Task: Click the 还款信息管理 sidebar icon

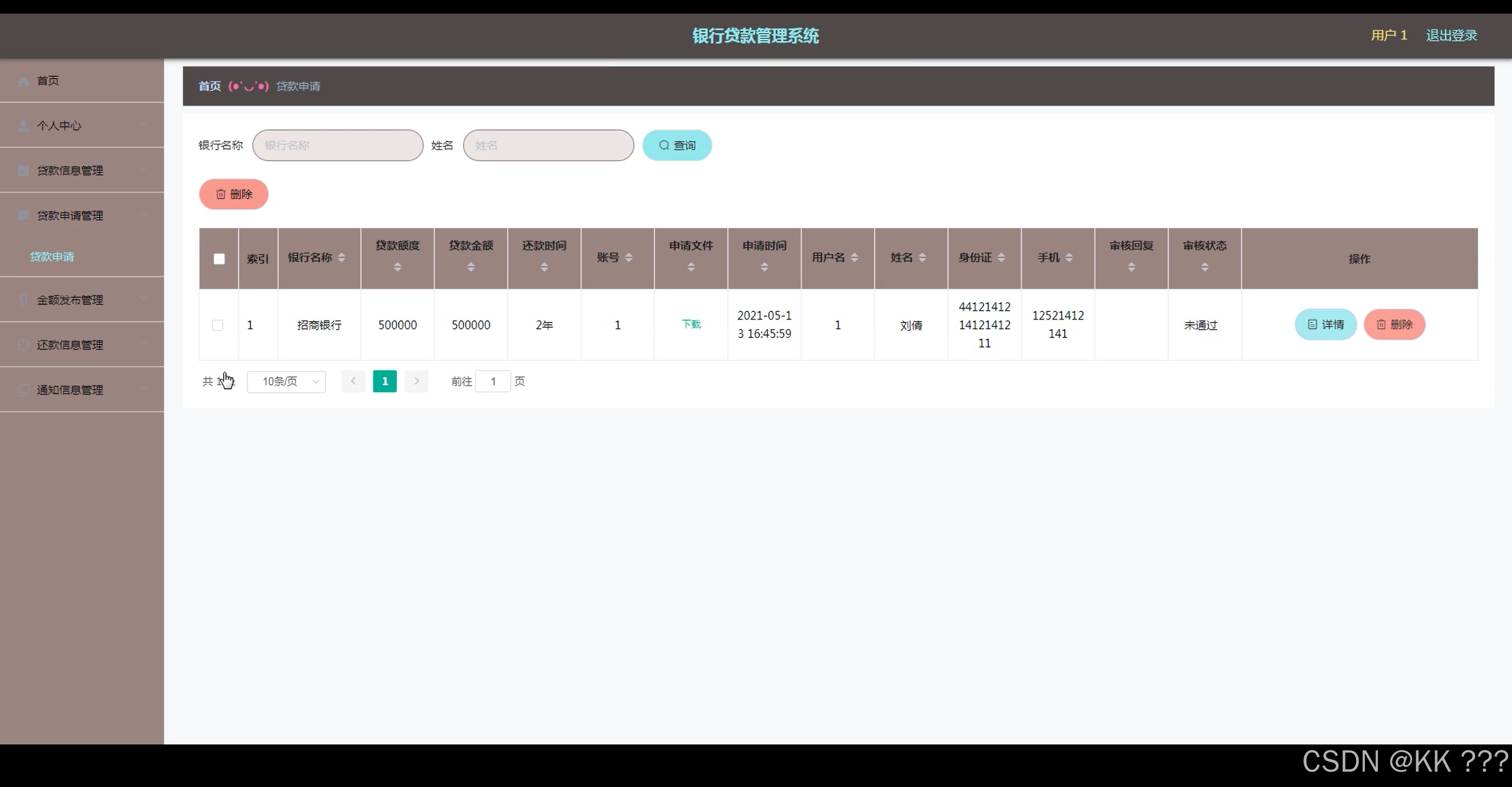Action: pos(24,345)
